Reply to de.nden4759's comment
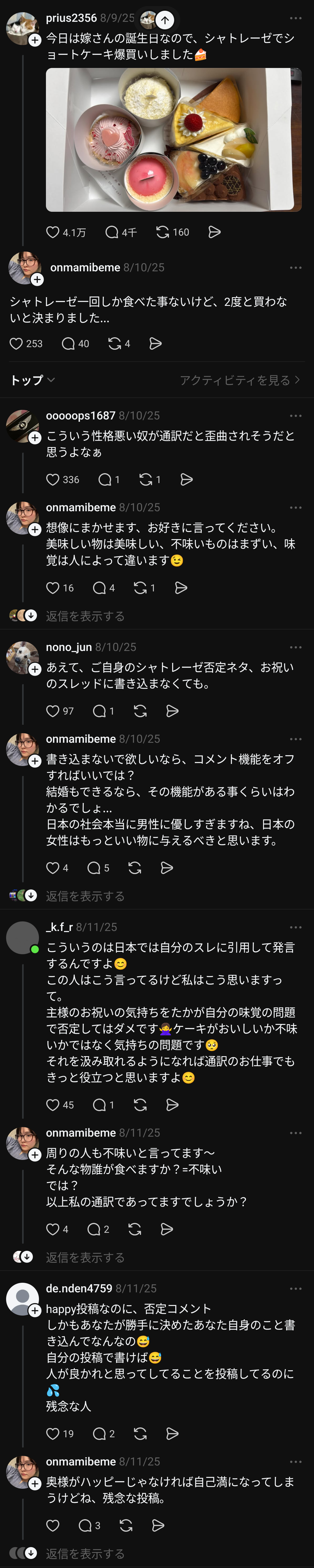 (99, 1434)
